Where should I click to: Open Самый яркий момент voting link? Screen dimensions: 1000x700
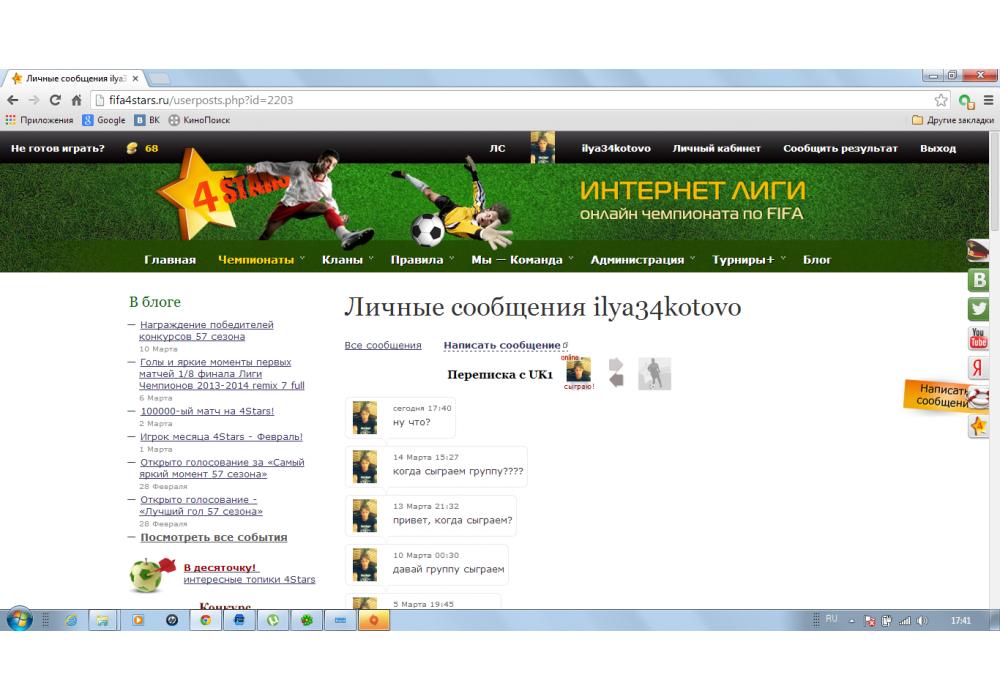[x=221, y=468]
